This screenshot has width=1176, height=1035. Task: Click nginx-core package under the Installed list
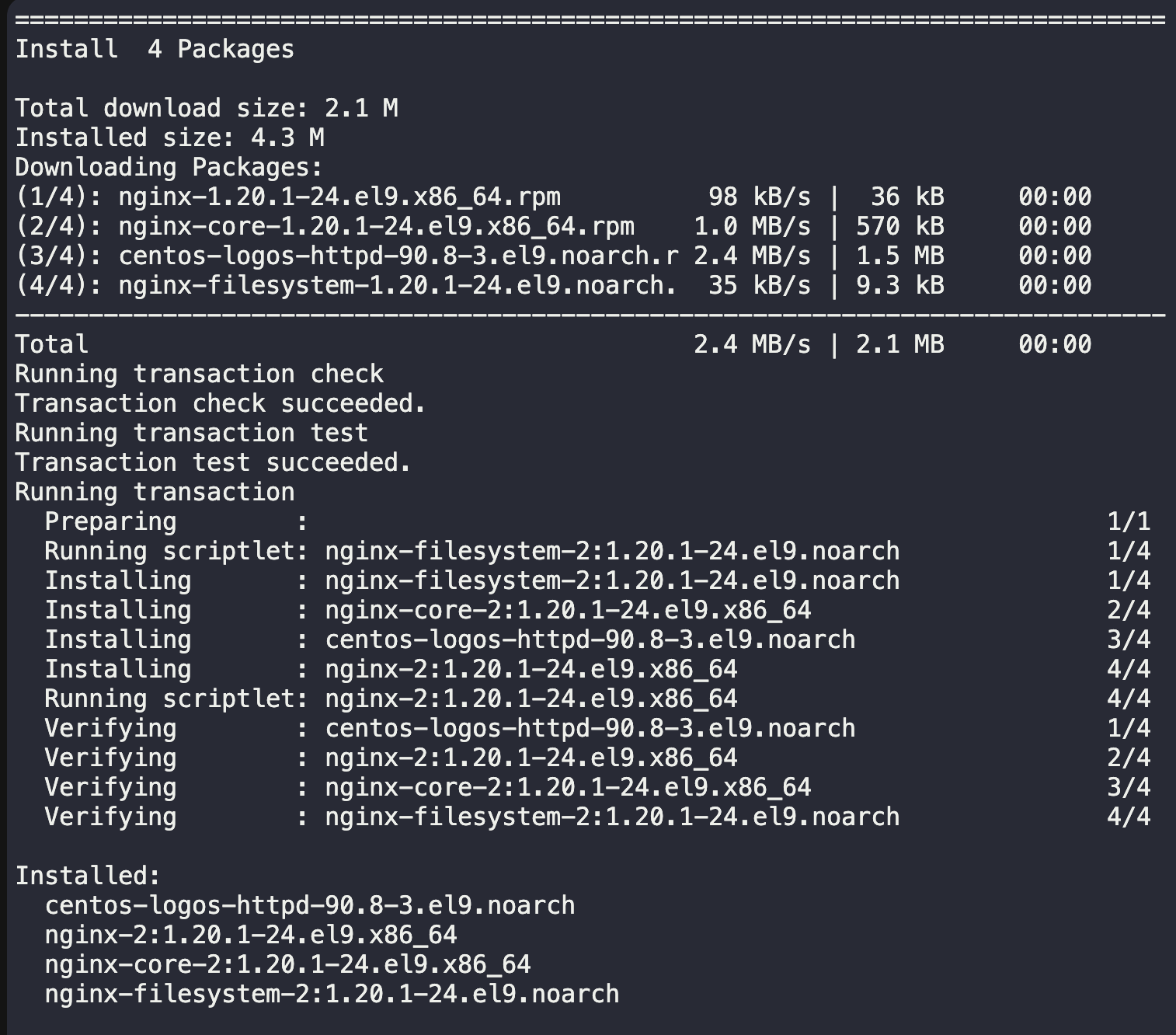[287, 964]
